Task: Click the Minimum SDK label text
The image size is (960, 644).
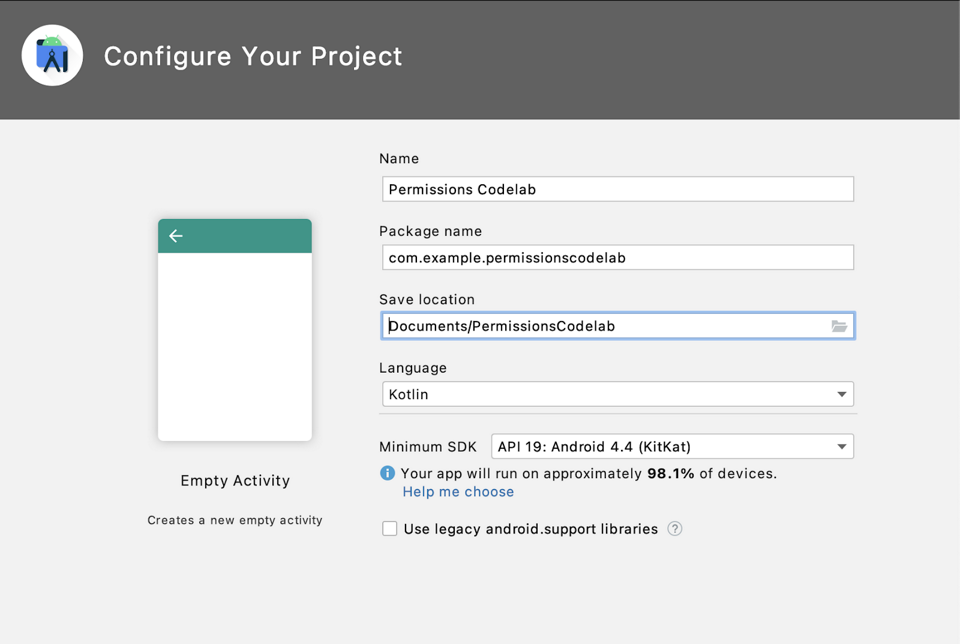Action: 428,447
